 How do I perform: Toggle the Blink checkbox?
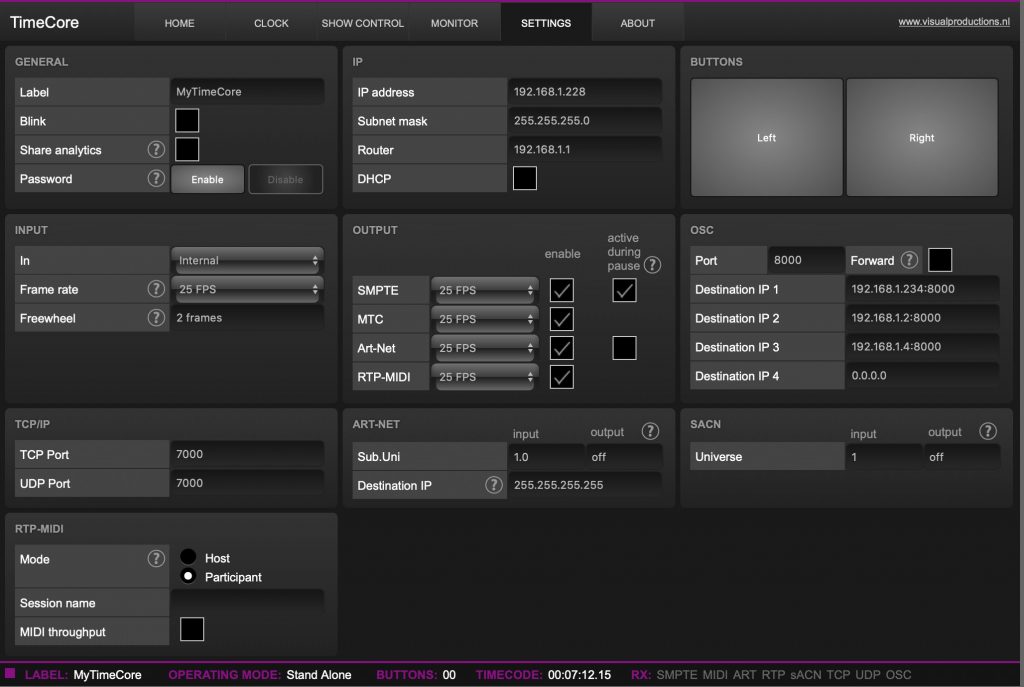pos(187,120)
